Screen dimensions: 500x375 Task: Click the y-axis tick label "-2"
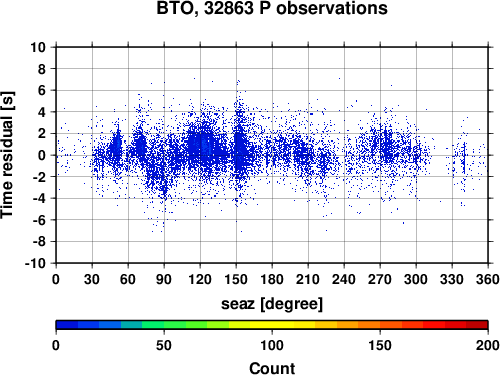[39, 177]
